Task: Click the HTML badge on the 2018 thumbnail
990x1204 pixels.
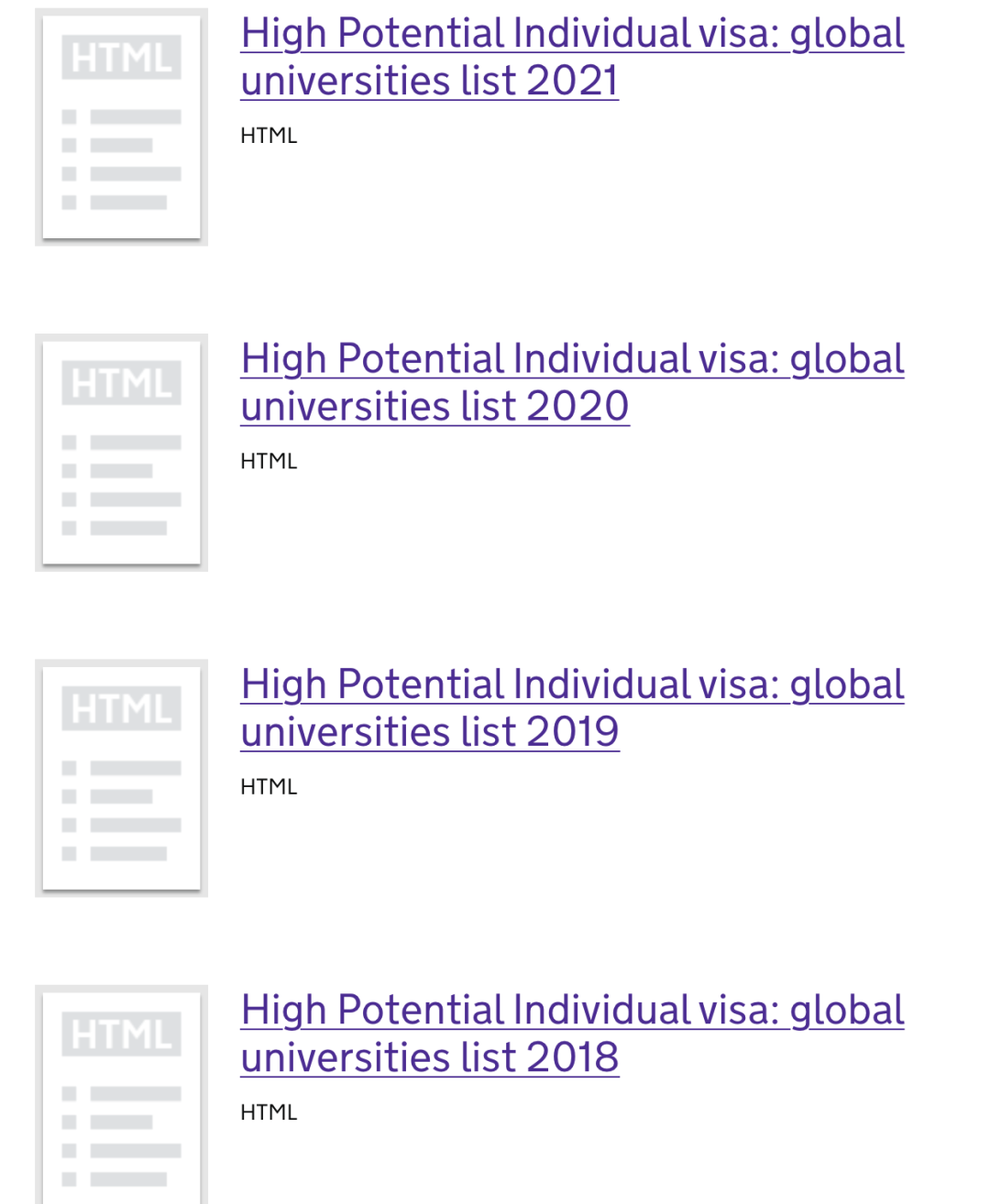Action: 121,1034
